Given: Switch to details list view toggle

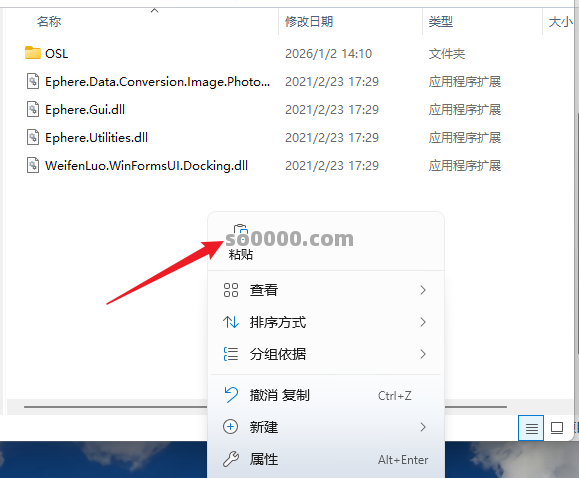Looking at the screenshot, I should click(531, 428).
